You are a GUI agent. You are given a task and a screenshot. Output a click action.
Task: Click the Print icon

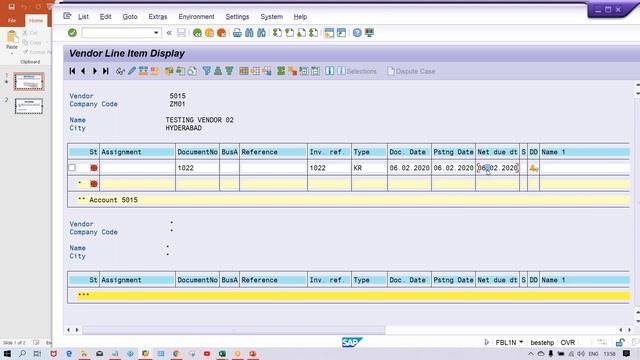237,33
